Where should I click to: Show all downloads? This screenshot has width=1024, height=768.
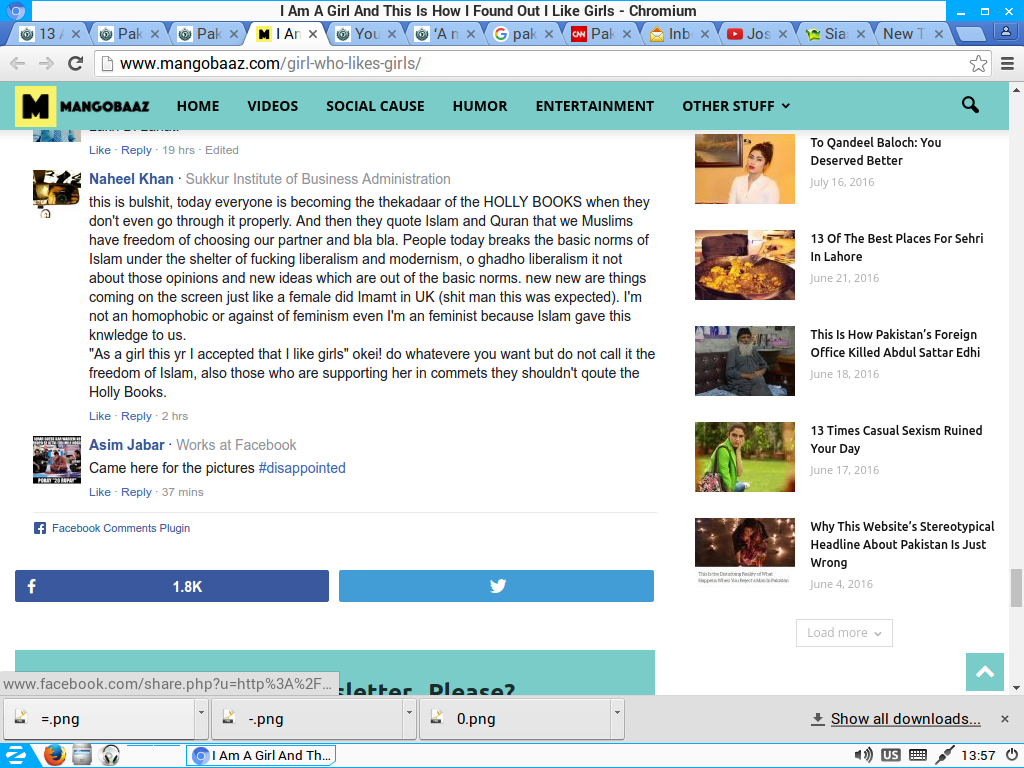pos(905,719)
